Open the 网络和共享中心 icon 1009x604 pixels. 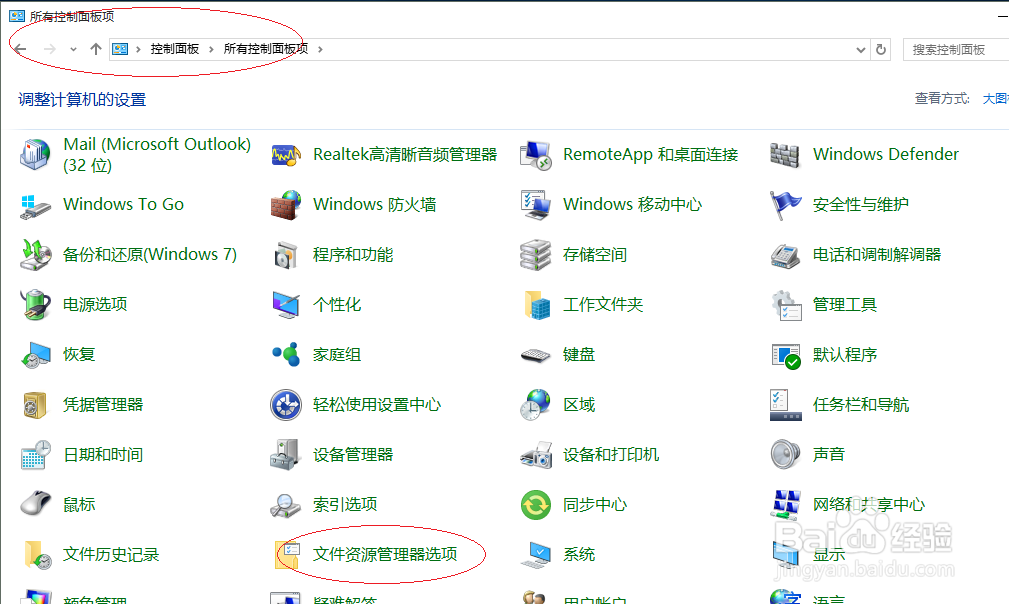pyautogui.click(x=785, y=505)
